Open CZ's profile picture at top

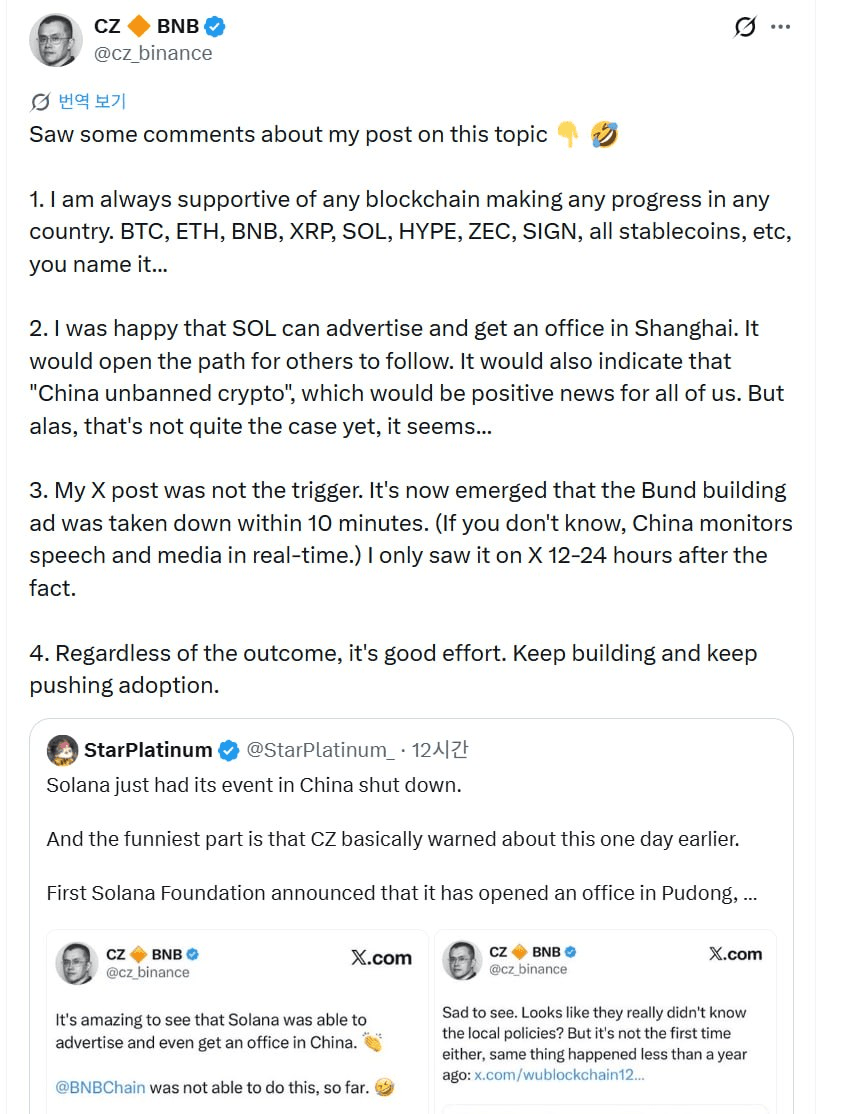coord(56,40)
